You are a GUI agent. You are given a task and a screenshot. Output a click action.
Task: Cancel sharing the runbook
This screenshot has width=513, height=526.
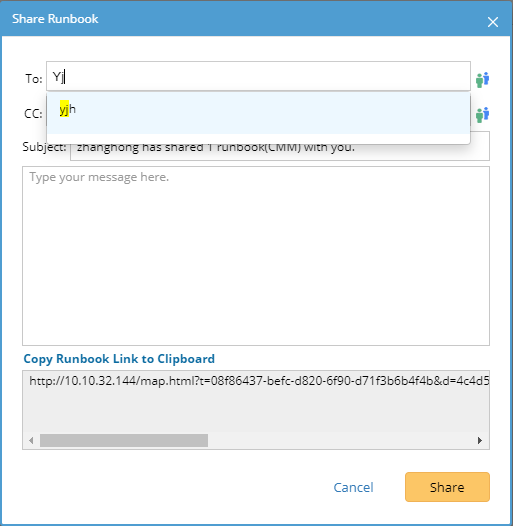click(353, 487)
